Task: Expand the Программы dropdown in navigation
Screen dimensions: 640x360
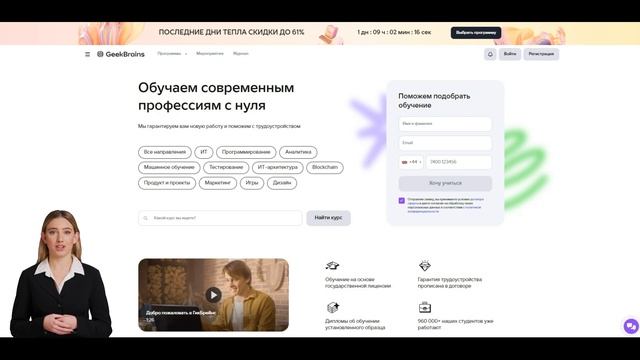Action: coord(172,54)
